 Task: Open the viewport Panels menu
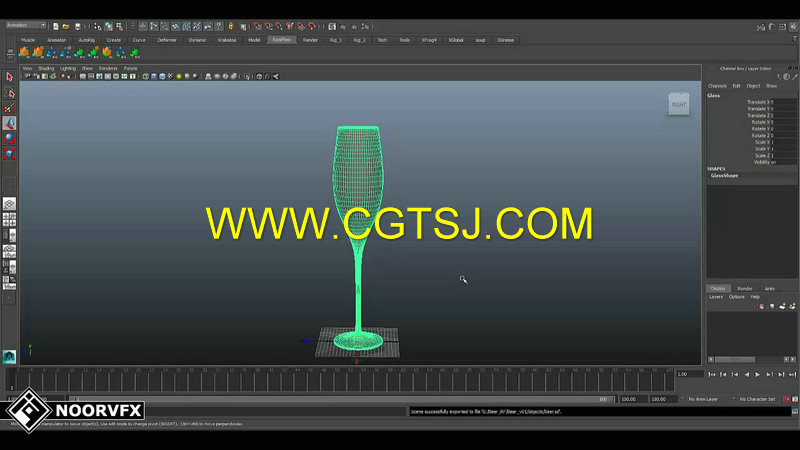point(131,68)
